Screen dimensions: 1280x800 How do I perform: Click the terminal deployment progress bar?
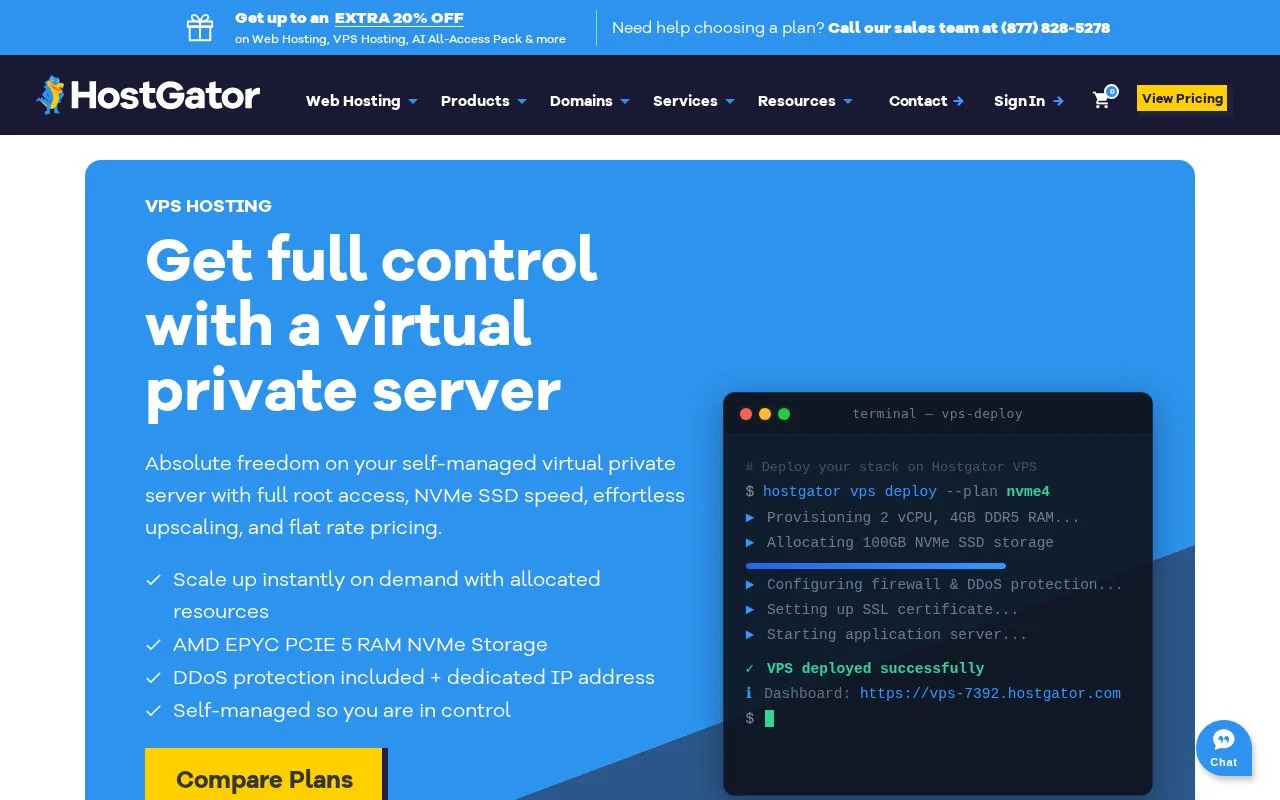click(x=875, y=566)
